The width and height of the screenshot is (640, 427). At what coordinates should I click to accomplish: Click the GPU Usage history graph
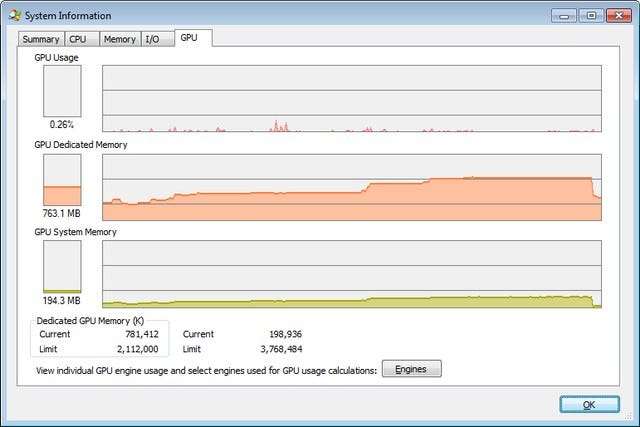point(351,99)
